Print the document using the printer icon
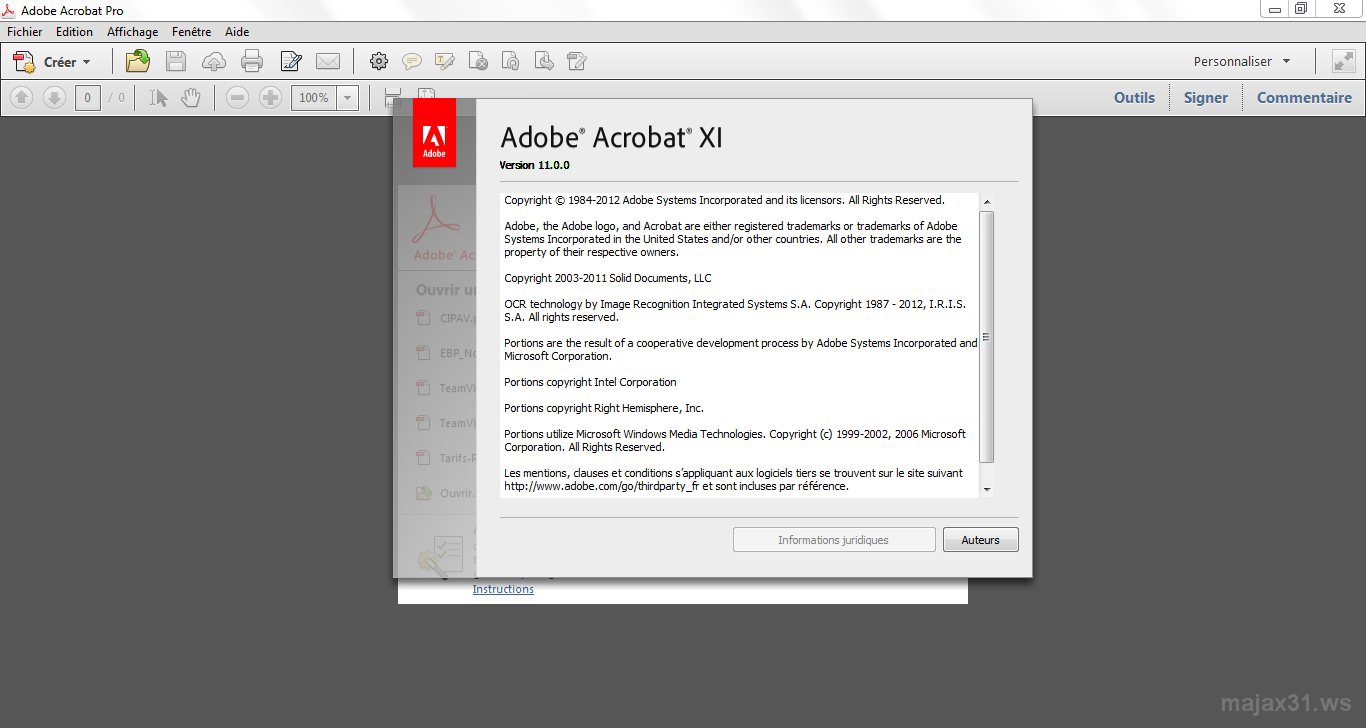The image size is (1366, 728). pyautogui.click(x=252, y=61)
